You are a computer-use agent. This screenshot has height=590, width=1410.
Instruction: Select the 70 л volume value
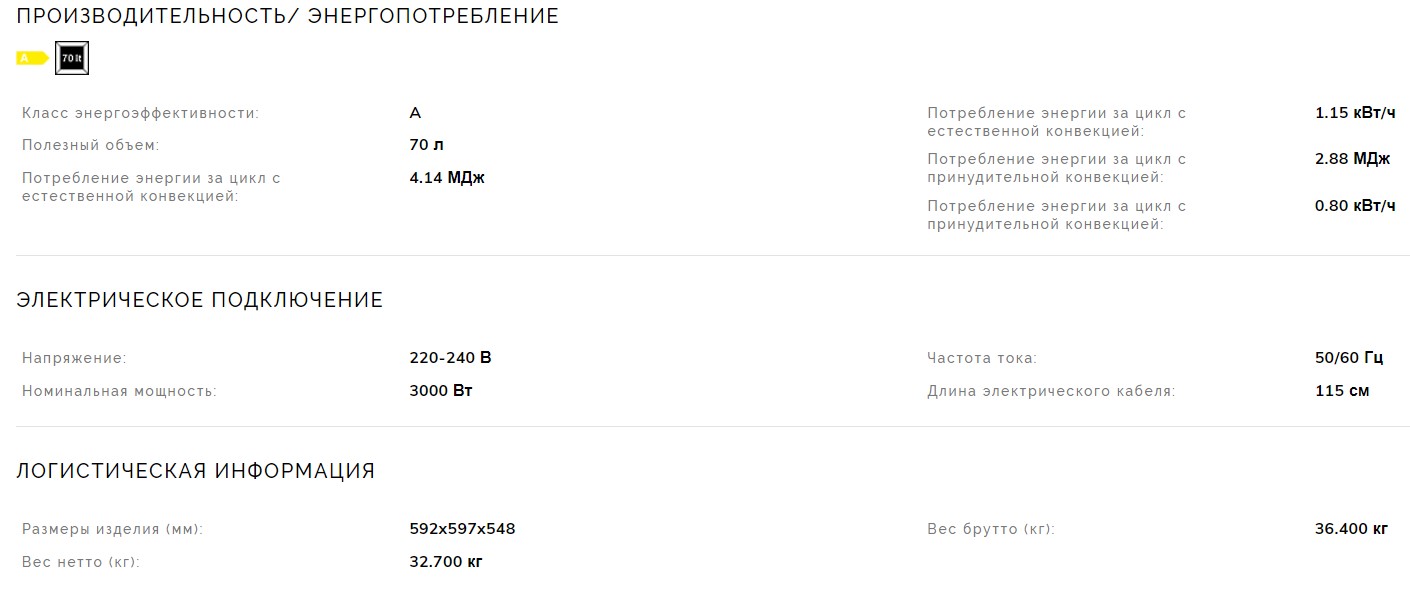[x=424, y=145]
